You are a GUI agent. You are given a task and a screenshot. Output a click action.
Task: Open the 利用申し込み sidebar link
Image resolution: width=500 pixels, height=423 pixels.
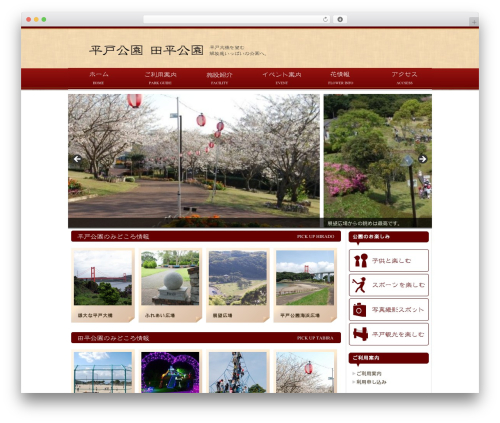coord(371,382)
